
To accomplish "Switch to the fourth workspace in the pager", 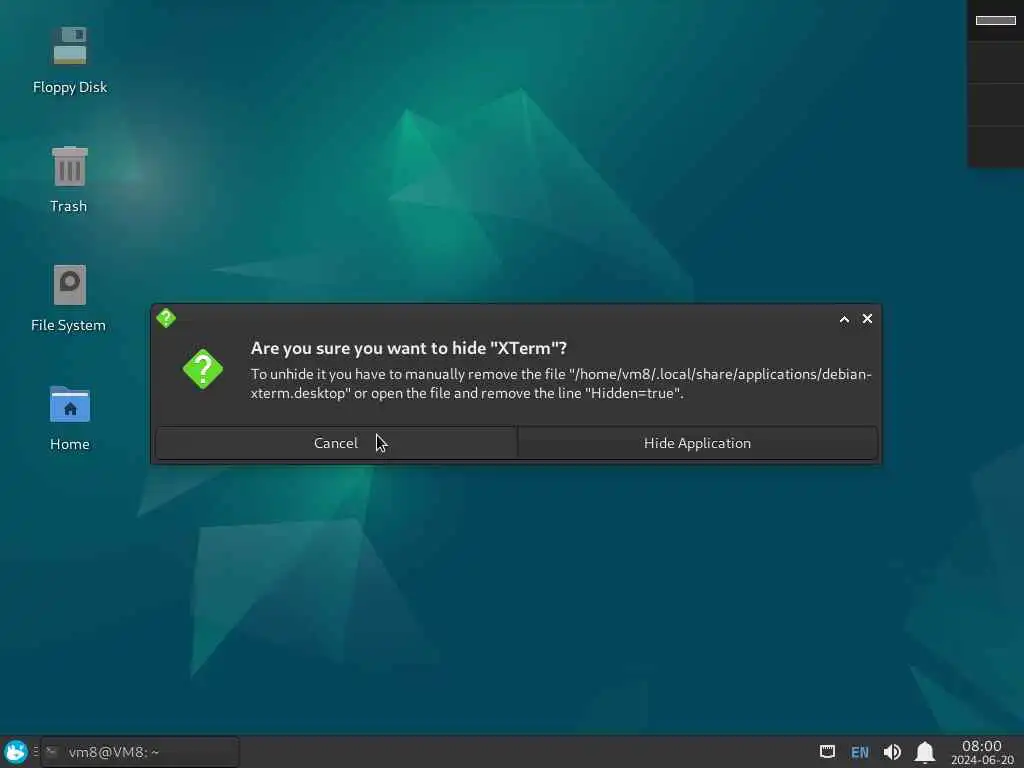I will tap(995, 147).
